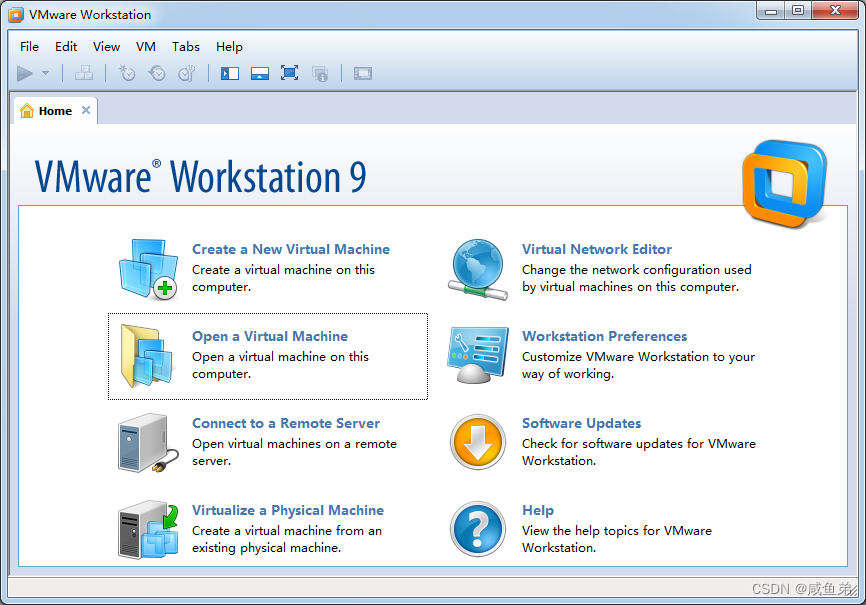This screenshot has width=866, height=605.
Task: Click the blue question mark Help icon
Action: pos(478,529)
